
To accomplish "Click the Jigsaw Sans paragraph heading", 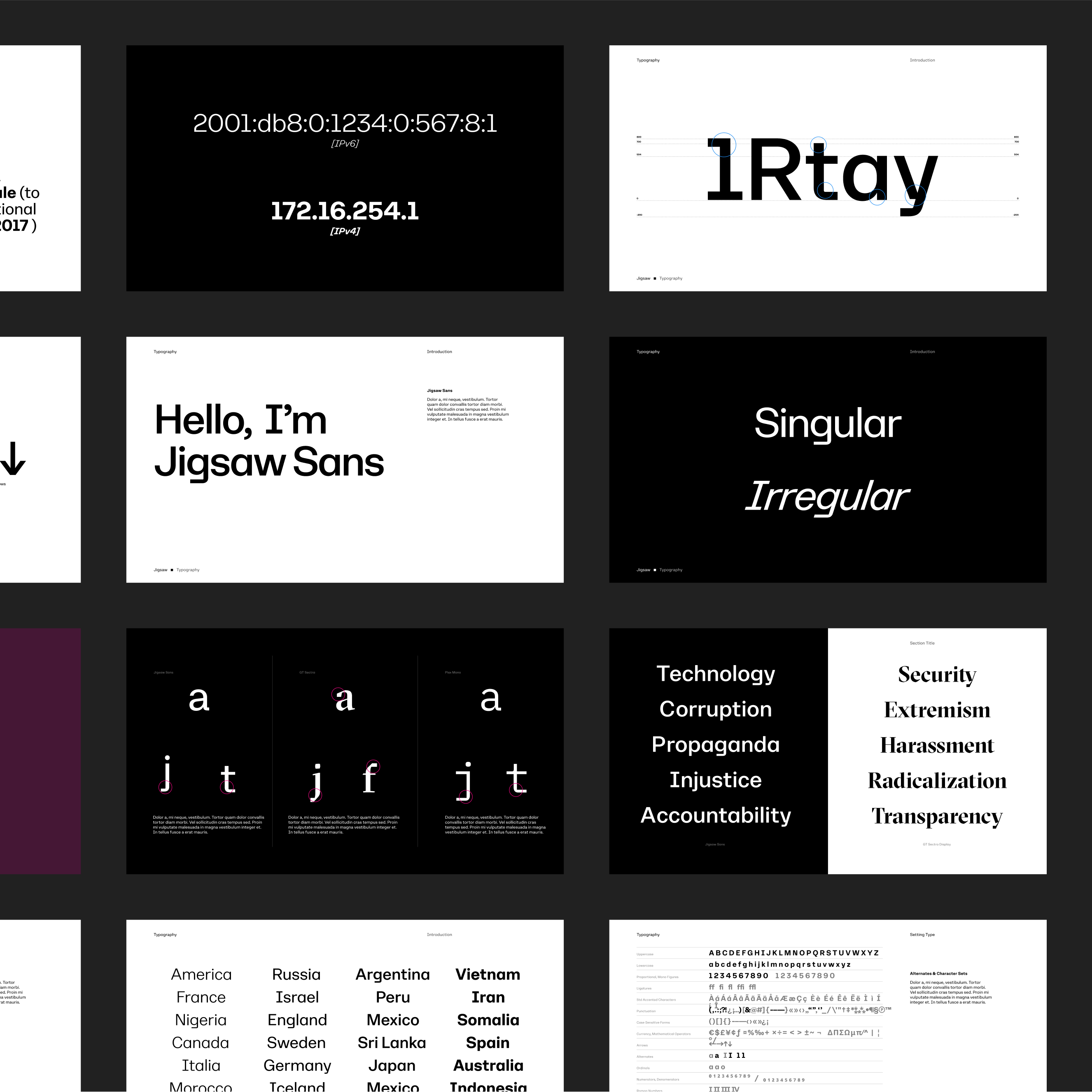I will tap(439, 391).
